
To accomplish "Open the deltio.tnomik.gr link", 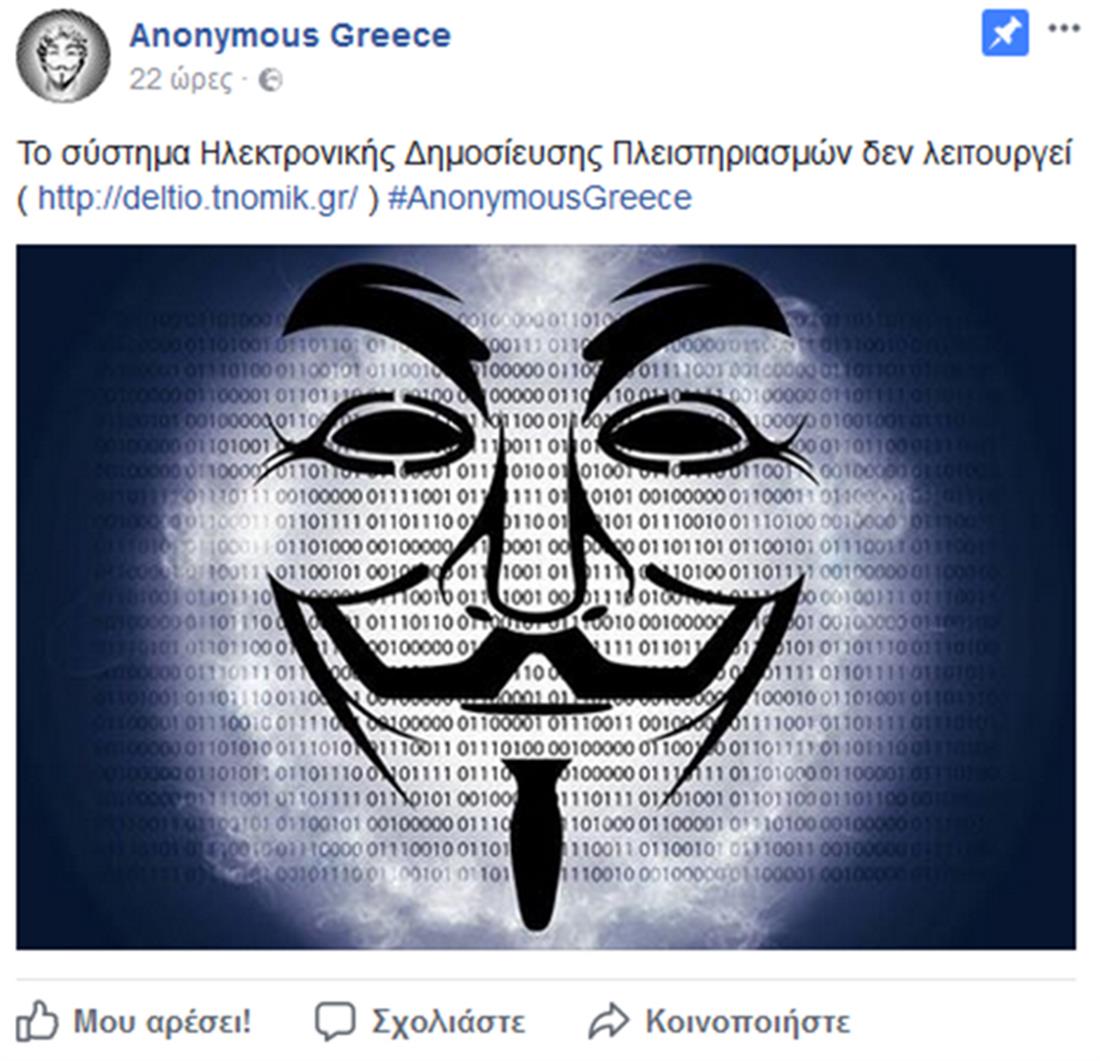I will click(x=198, y=197).
